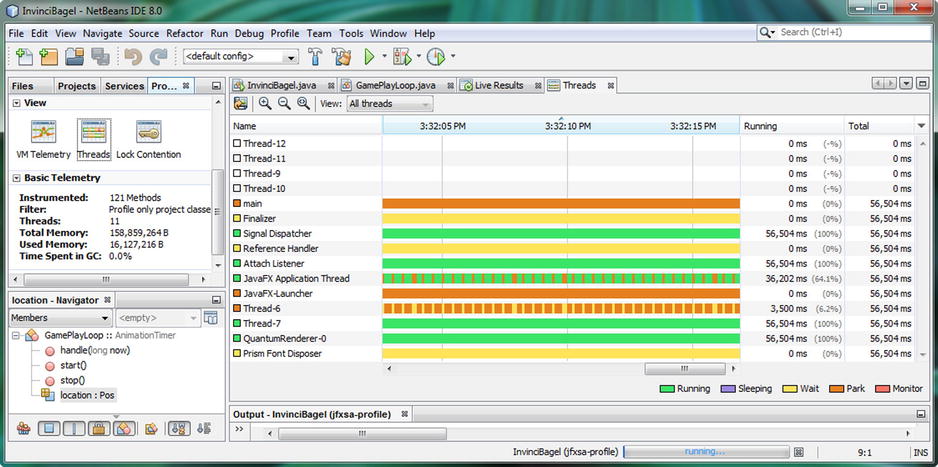Collapse the View section
This screenshot has height=467, width=938.
coord(16,103)
